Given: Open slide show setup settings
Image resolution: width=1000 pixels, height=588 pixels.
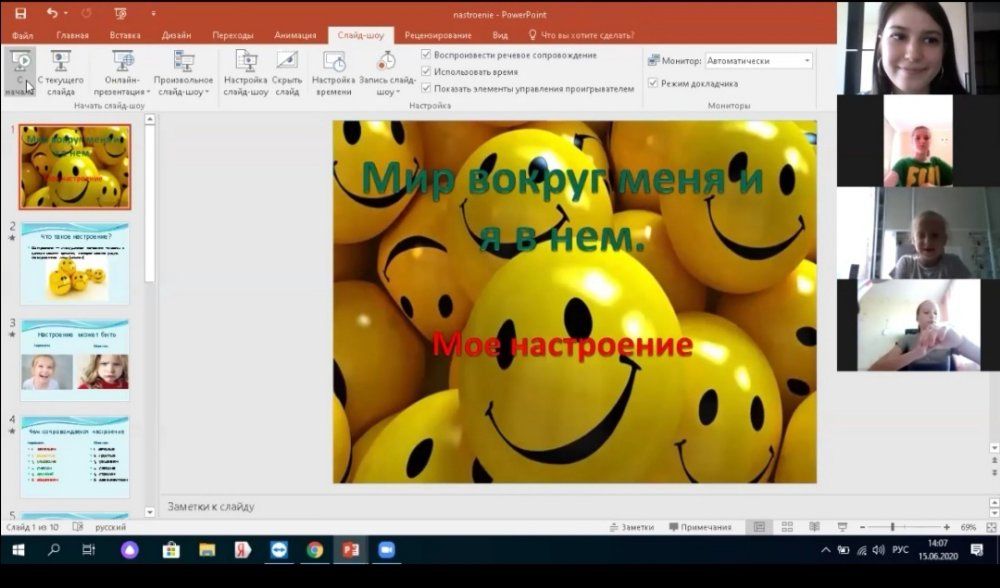Looking at the screenshot, I should coord(246,73).
